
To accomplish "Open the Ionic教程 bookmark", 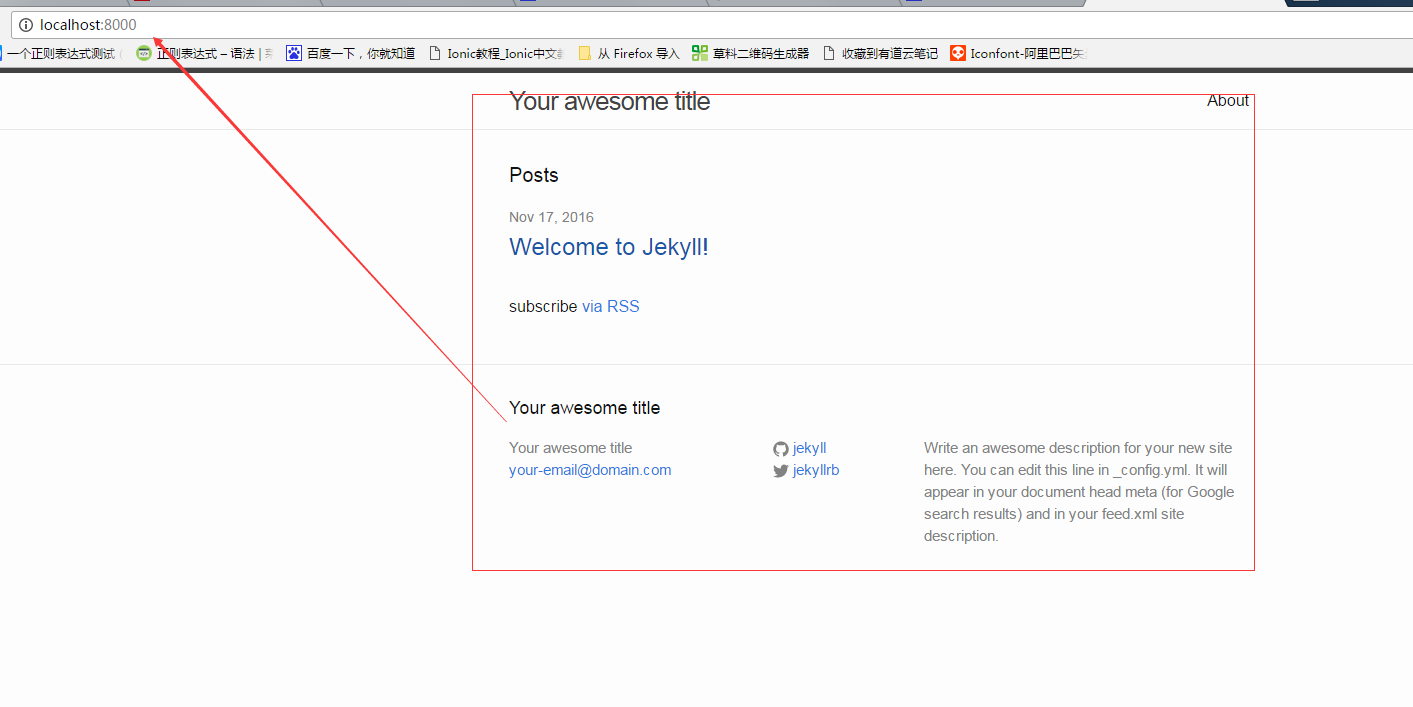I will (x=496, y=54).
